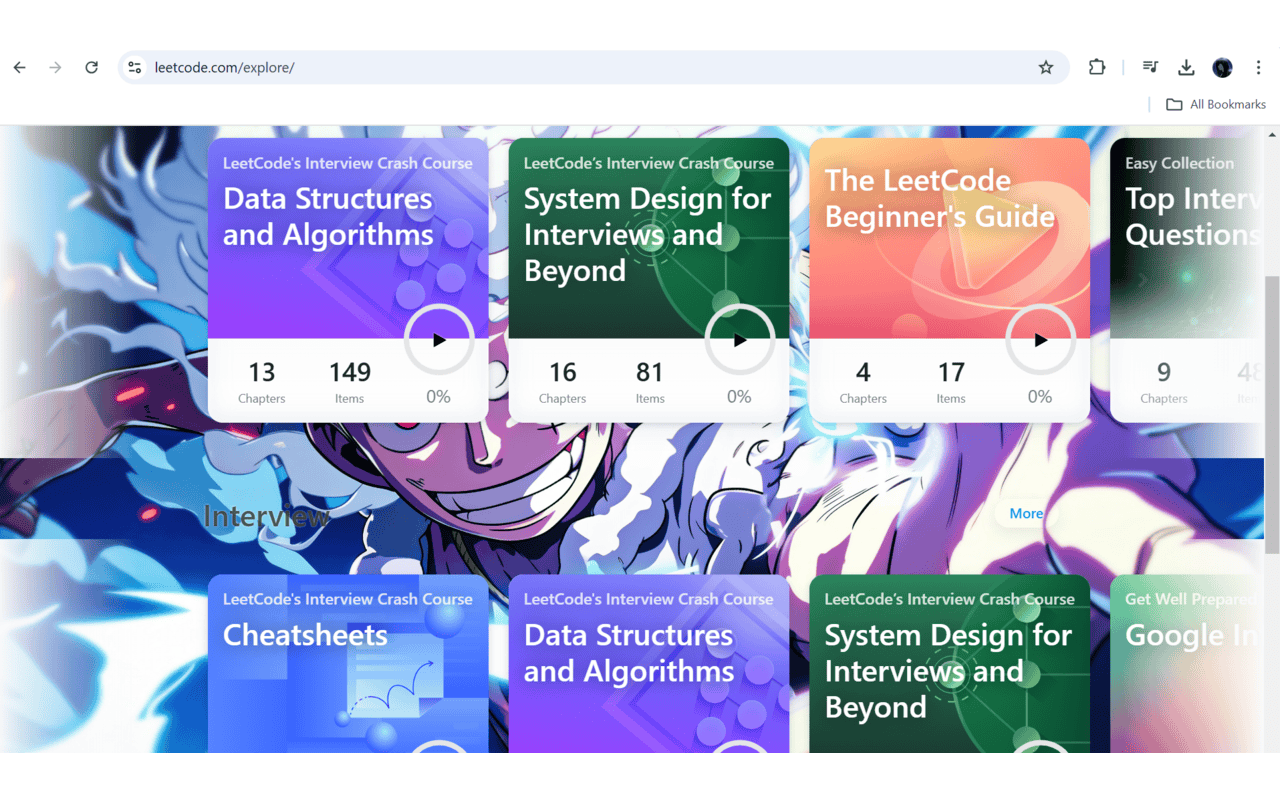View site information icon beside the URL
This screenshot has width=1280, height=800.
[135, 67]
